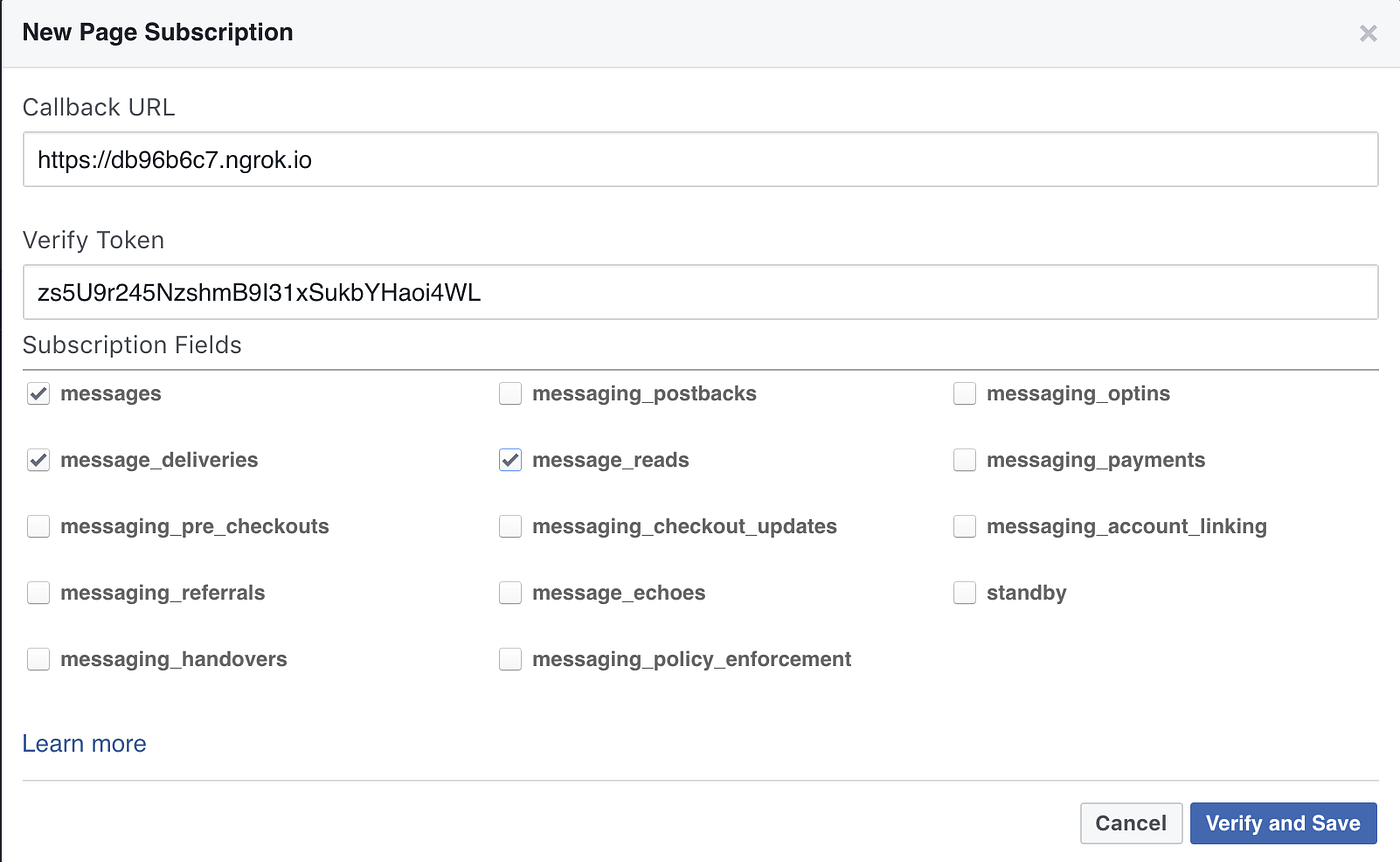1400x862 pixels.
Task: Uncheck the messages subscription field
Action: [37, 393]
